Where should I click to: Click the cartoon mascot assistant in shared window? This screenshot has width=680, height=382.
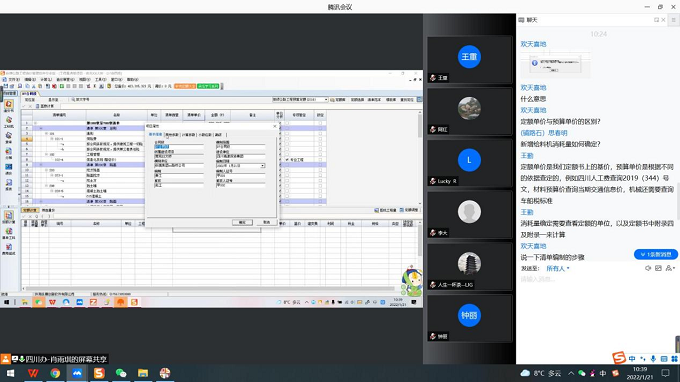[412, 282]
